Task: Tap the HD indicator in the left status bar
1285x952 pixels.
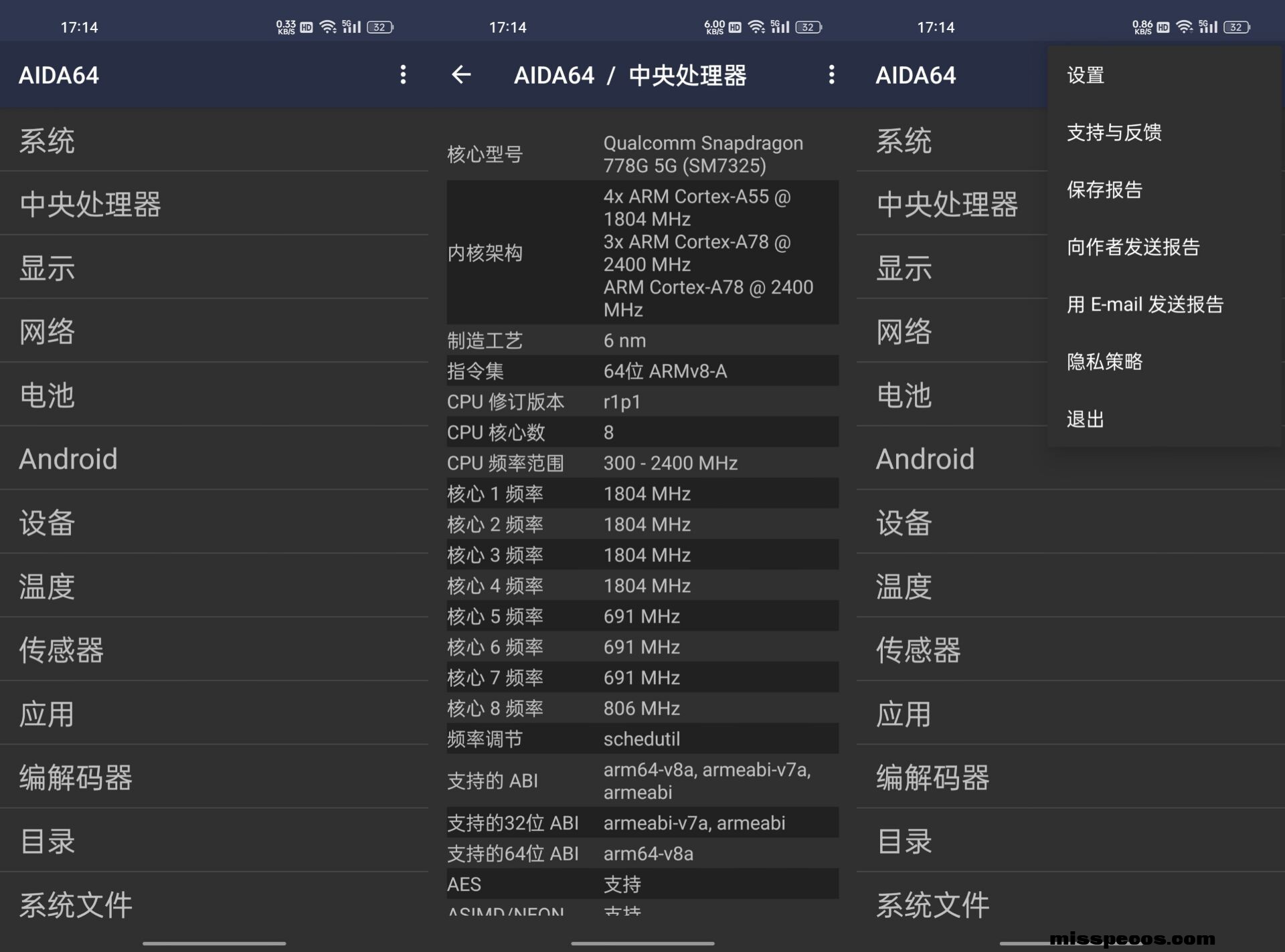Action: pos(307,27)
